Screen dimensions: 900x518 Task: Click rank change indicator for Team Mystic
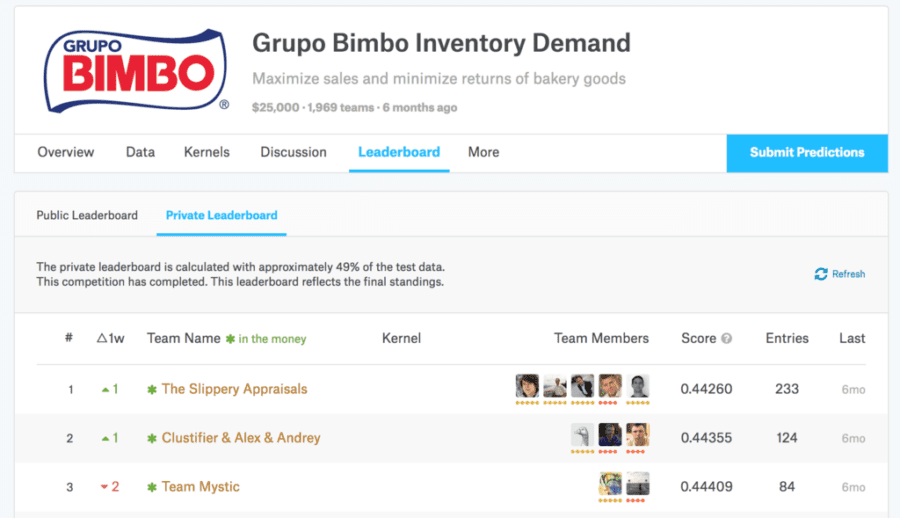[110, 487]
